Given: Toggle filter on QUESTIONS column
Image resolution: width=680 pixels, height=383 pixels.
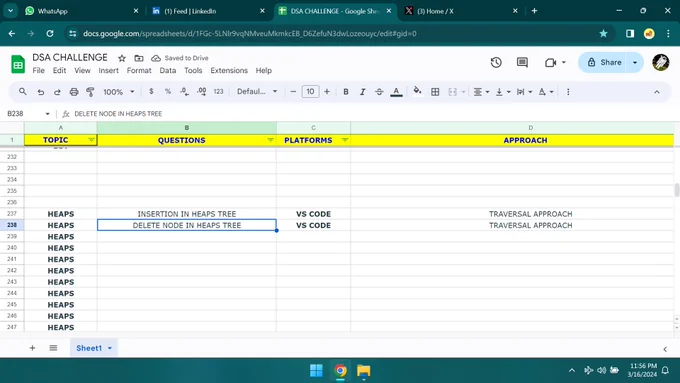Looking at the screenshot, I should pos(271,140).
